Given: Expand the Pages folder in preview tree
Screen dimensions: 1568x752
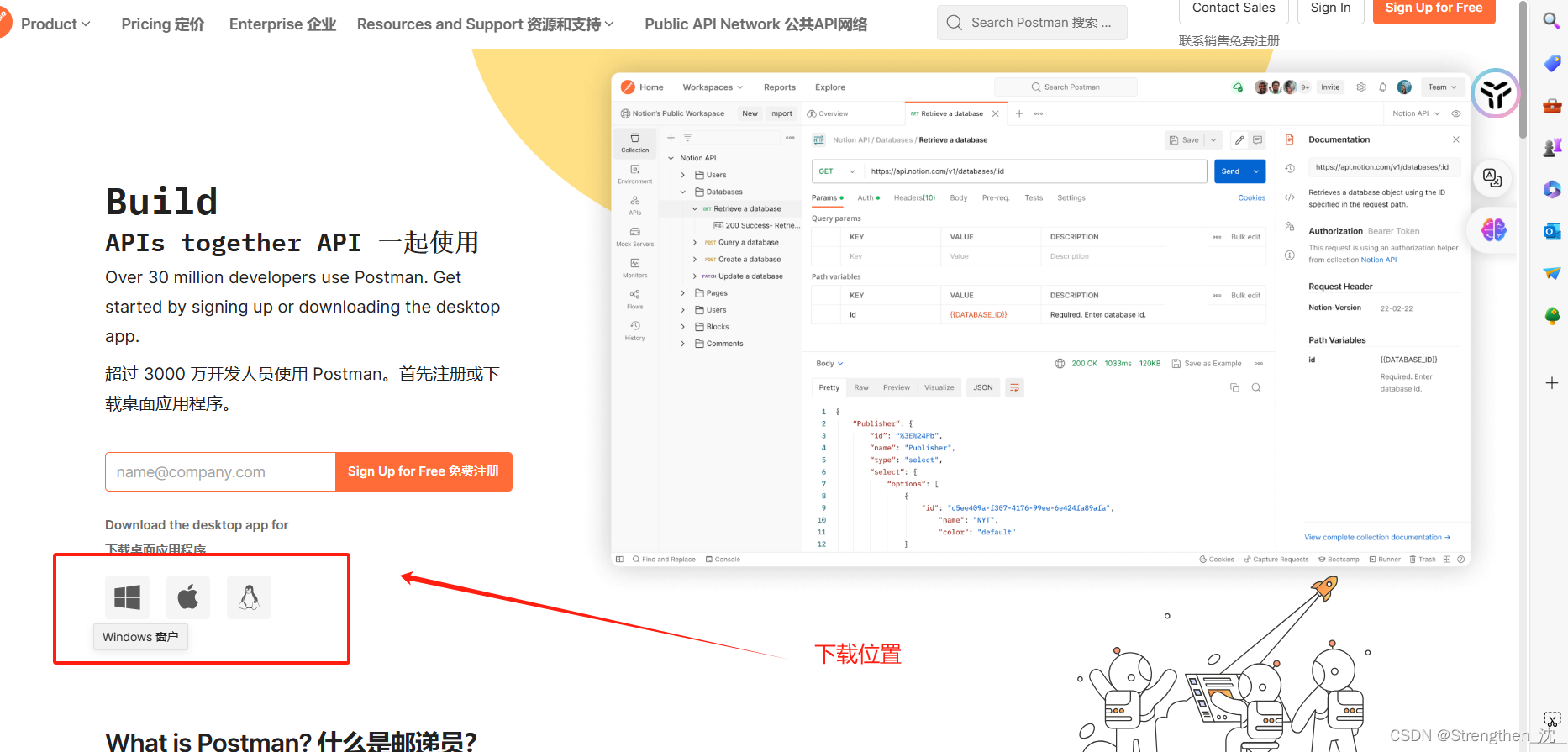Looking at the screenshot, I should [x=683, y=293].
